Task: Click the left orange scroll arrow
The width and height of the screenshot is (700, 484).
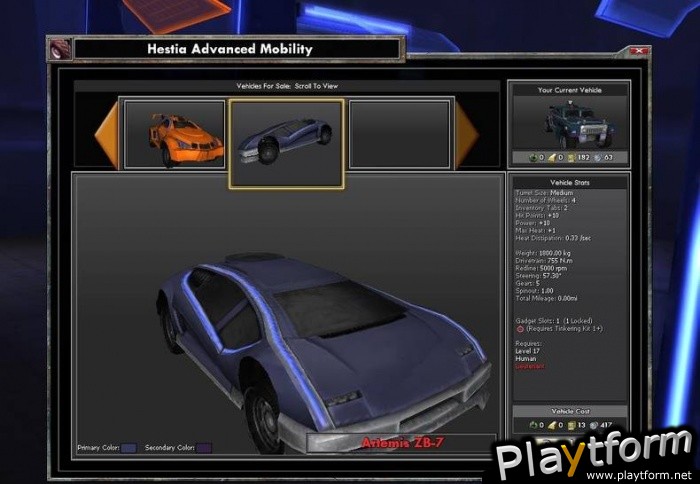Action: (108, 135)
